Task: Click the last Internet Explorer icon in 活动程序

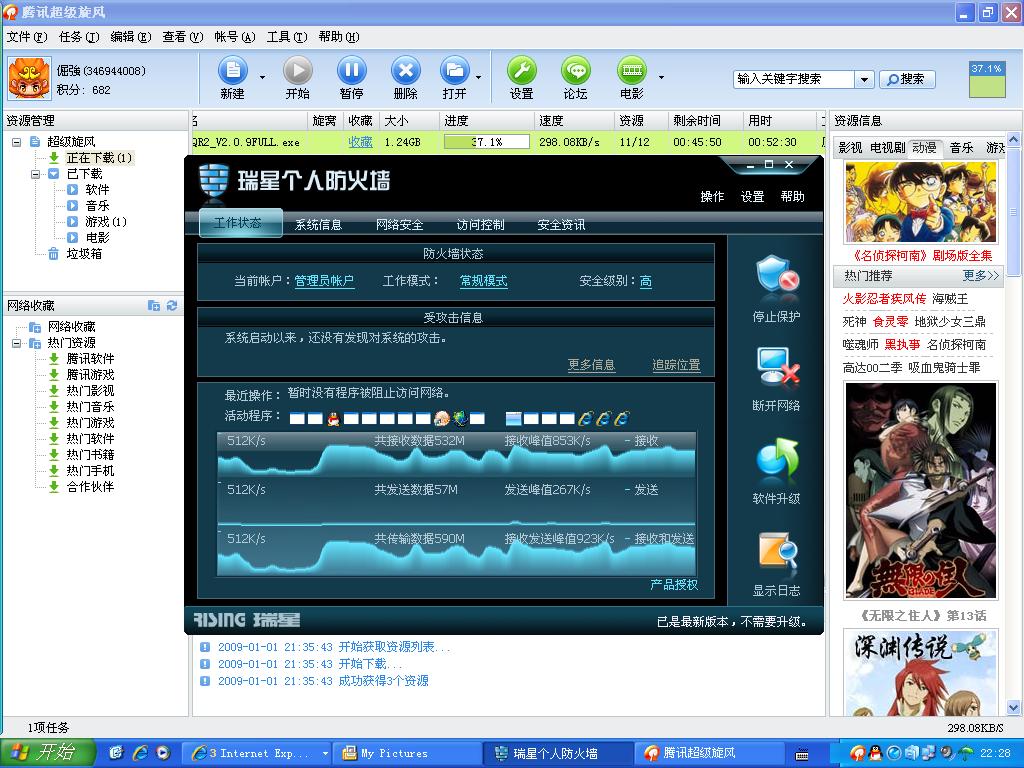Action: pyautogui.click(x=622, y=418)
